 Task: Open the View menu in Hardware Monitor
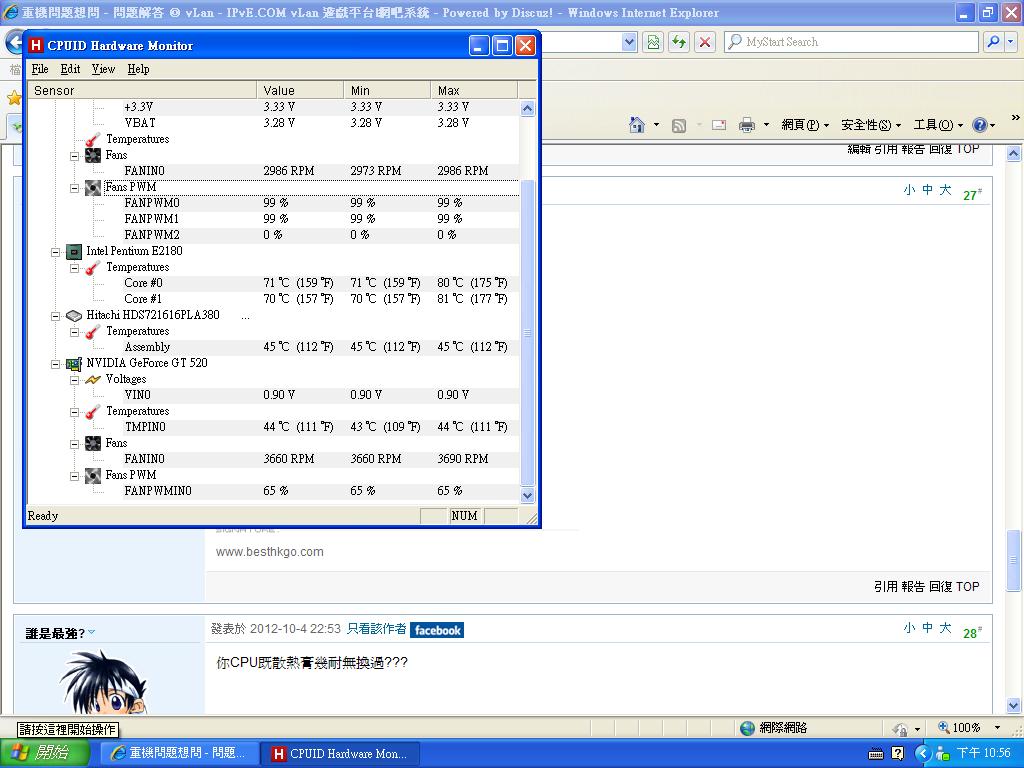click(103, 69)
